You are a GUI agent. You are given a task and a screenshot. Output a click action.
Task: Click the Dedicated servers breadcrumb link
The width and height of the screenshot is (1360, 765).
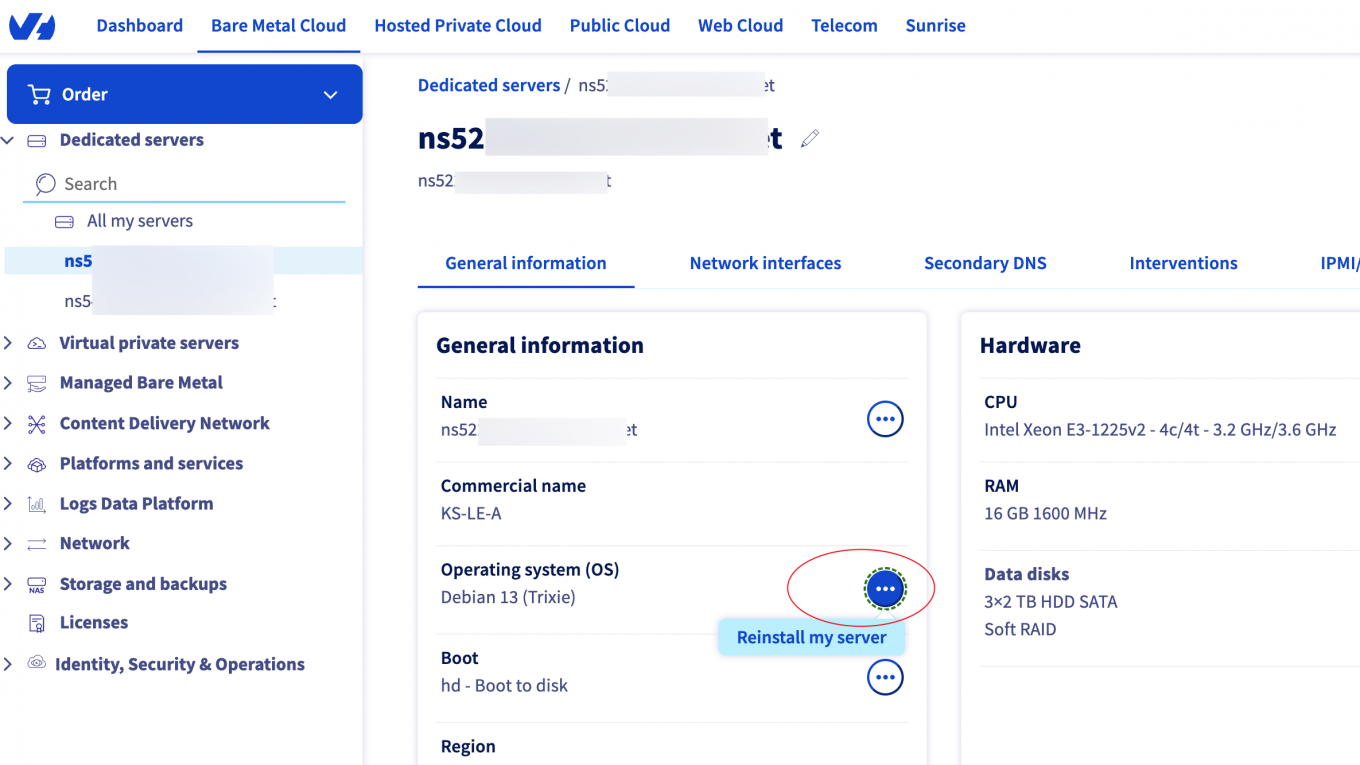tap(488, 86)
